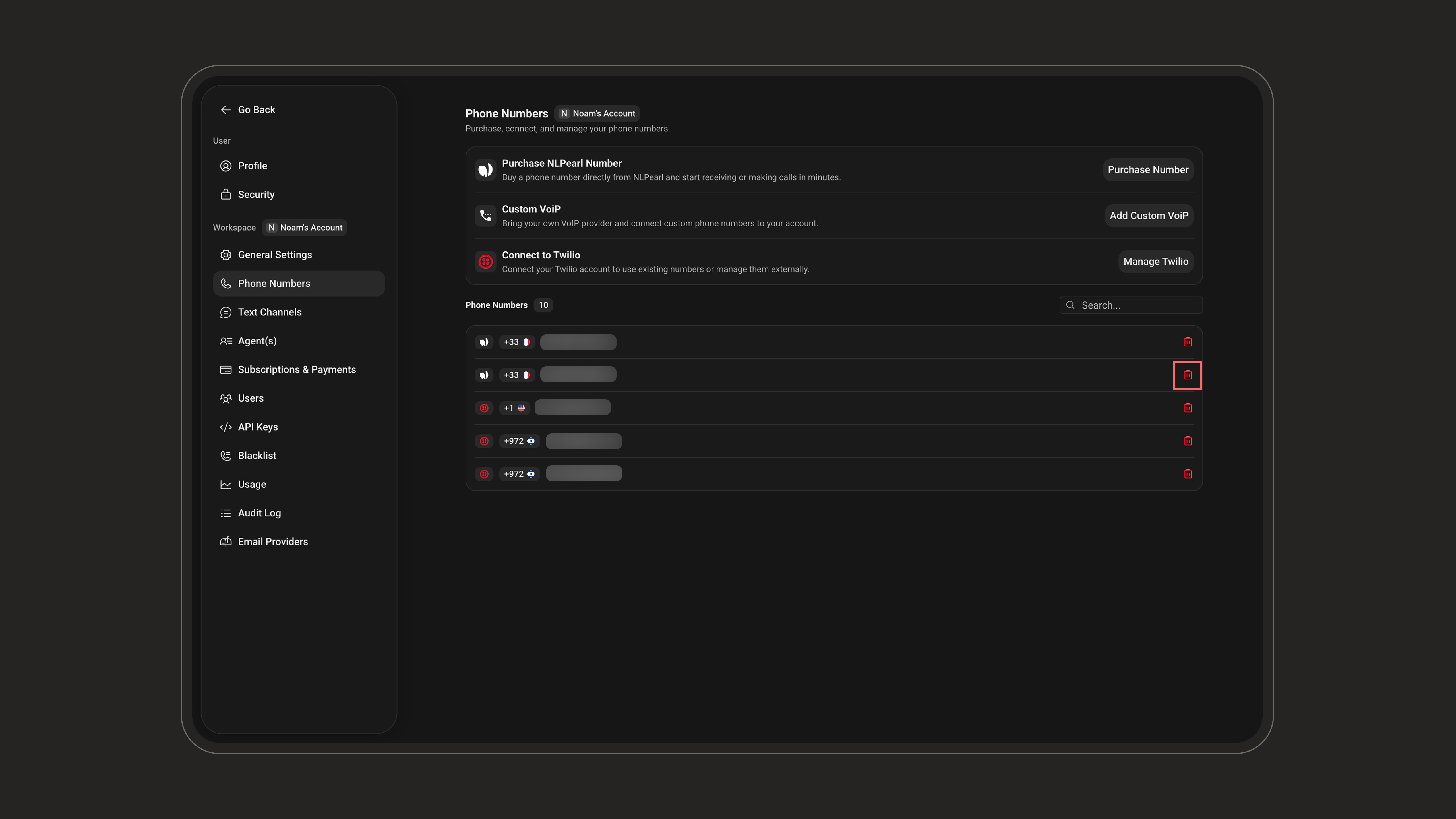The image size is (1456, 819).
Task: Delete the first +972 phone number
Action: point(1188,441)
